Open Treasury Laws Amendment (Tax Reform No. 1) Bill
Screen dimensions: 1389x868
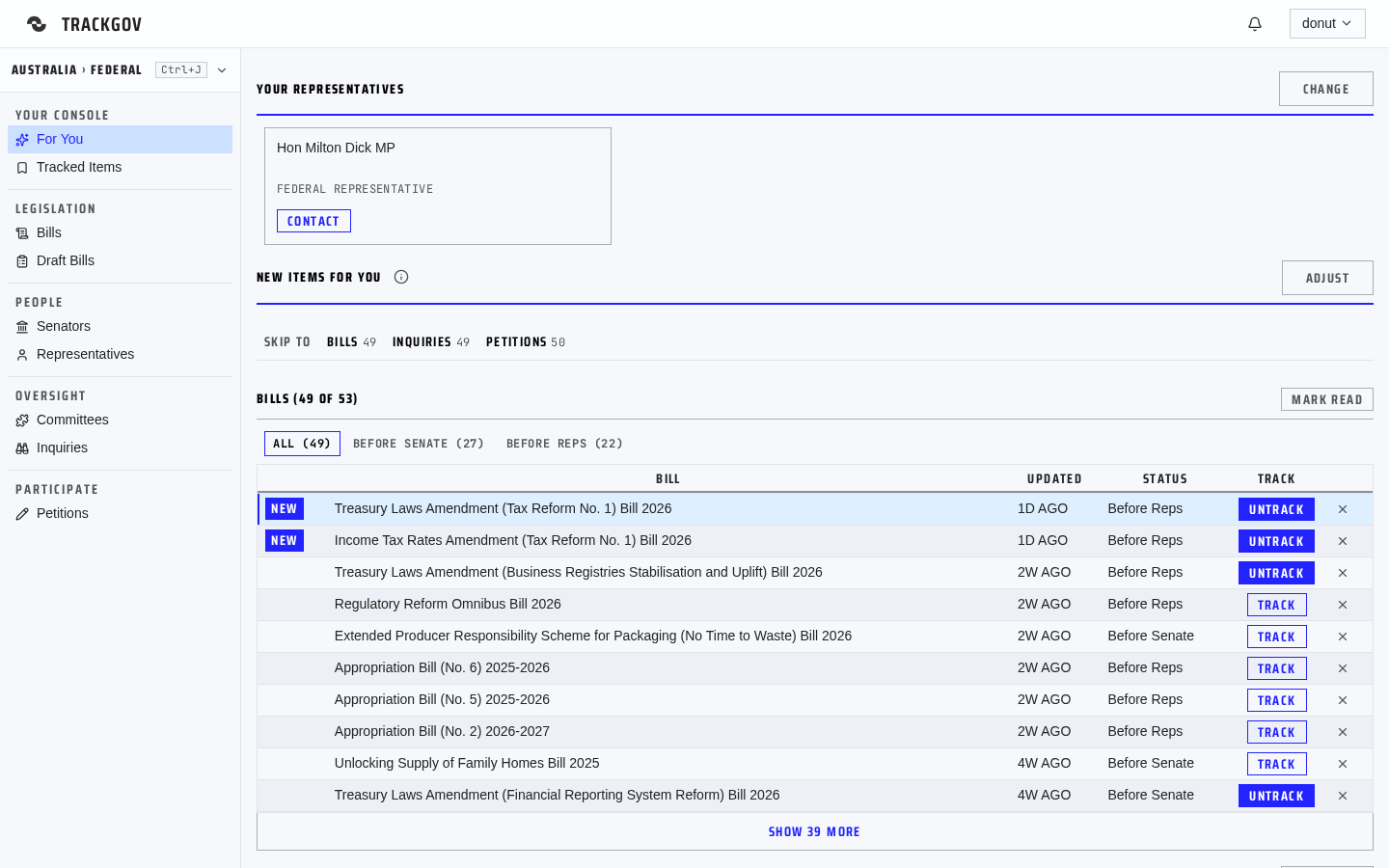click(503, 508)
